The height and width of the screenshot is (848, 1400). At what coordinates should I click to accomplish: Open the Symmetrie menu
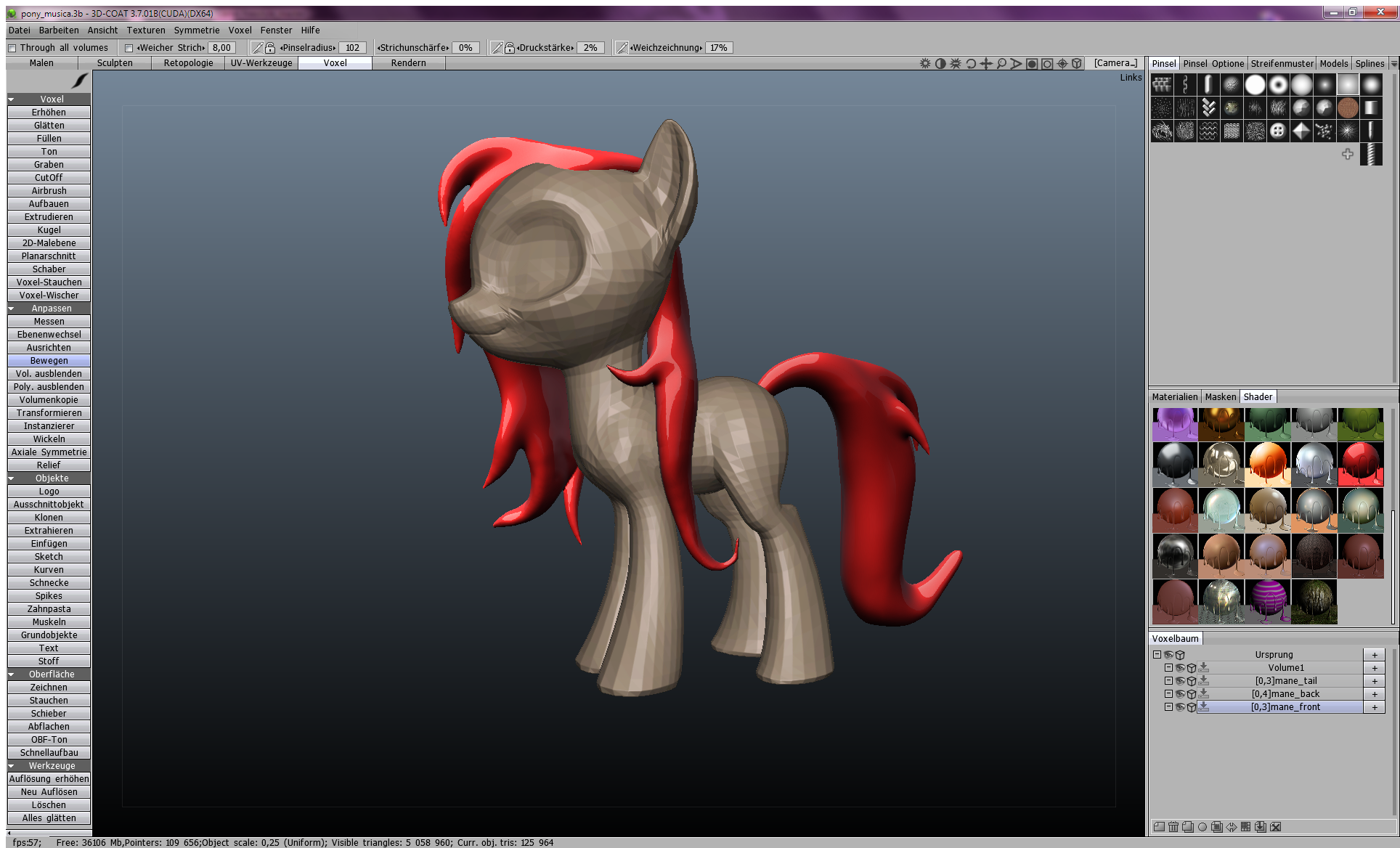[x=196, y=30]
